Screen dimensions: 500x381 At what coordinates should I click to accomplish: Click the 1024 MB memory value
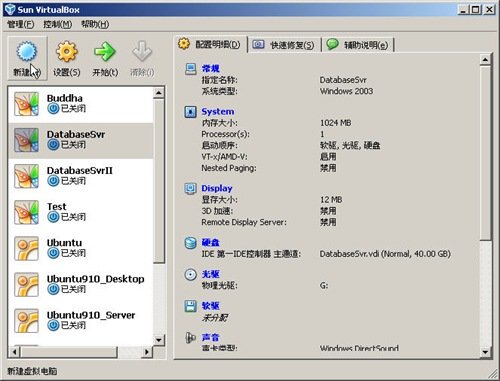[335, 123]
